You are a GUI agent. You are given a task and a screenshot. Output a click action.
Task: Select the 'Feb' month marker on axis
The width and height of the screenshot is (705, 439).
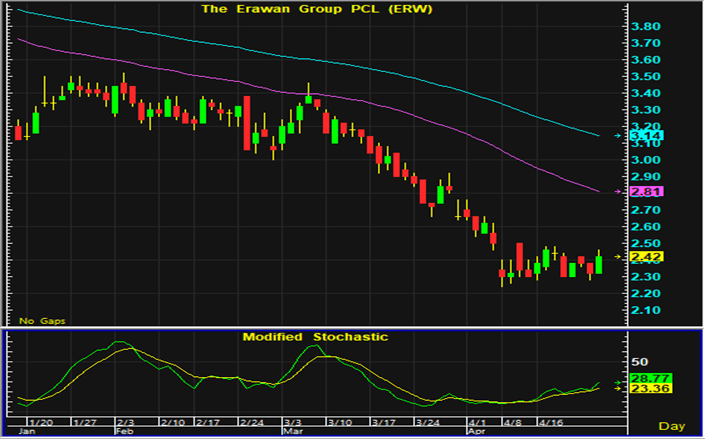pos(124,433)
